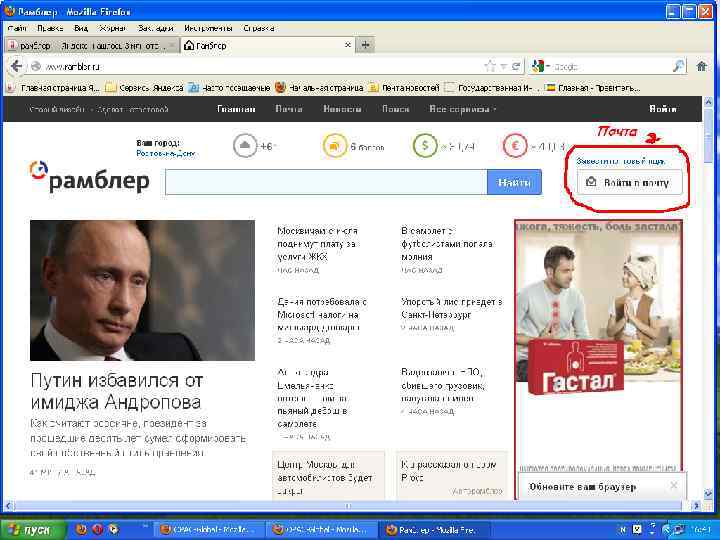The width and height of the screenshot is (720, 540).
Task: Click the dollar exchange rate icon
Action: pos(425,146)
